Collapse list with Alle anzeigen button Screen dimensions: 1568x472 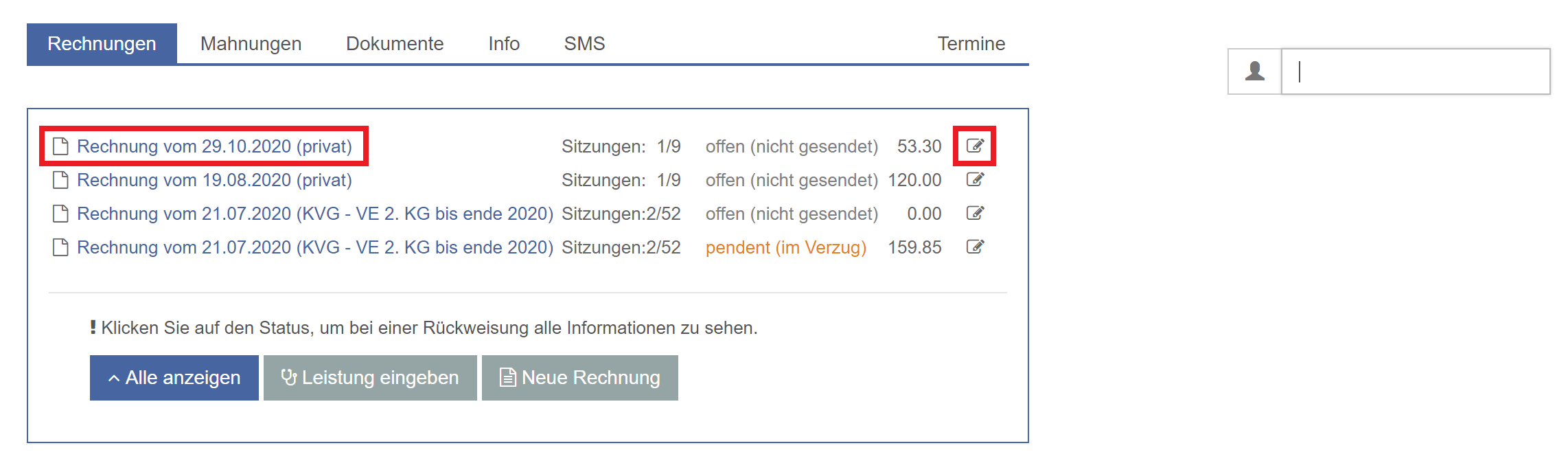coord(174,378)
